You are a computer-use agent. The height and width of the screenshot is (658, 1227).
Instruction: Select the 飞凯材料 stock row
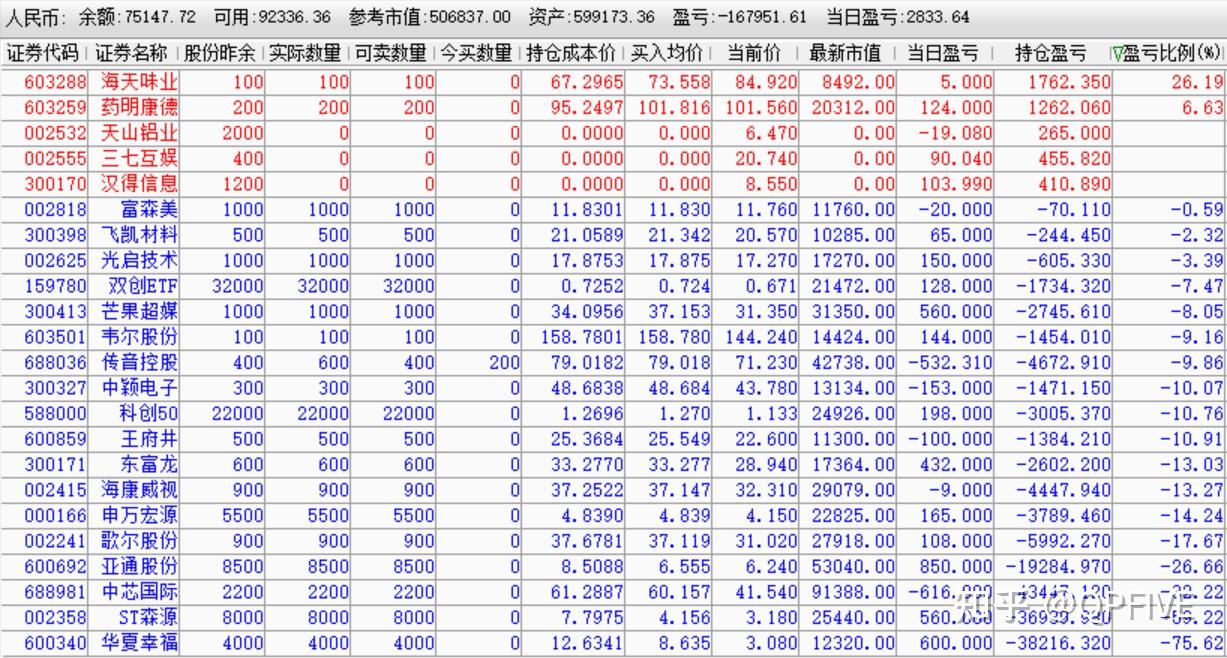click(613, 235)
